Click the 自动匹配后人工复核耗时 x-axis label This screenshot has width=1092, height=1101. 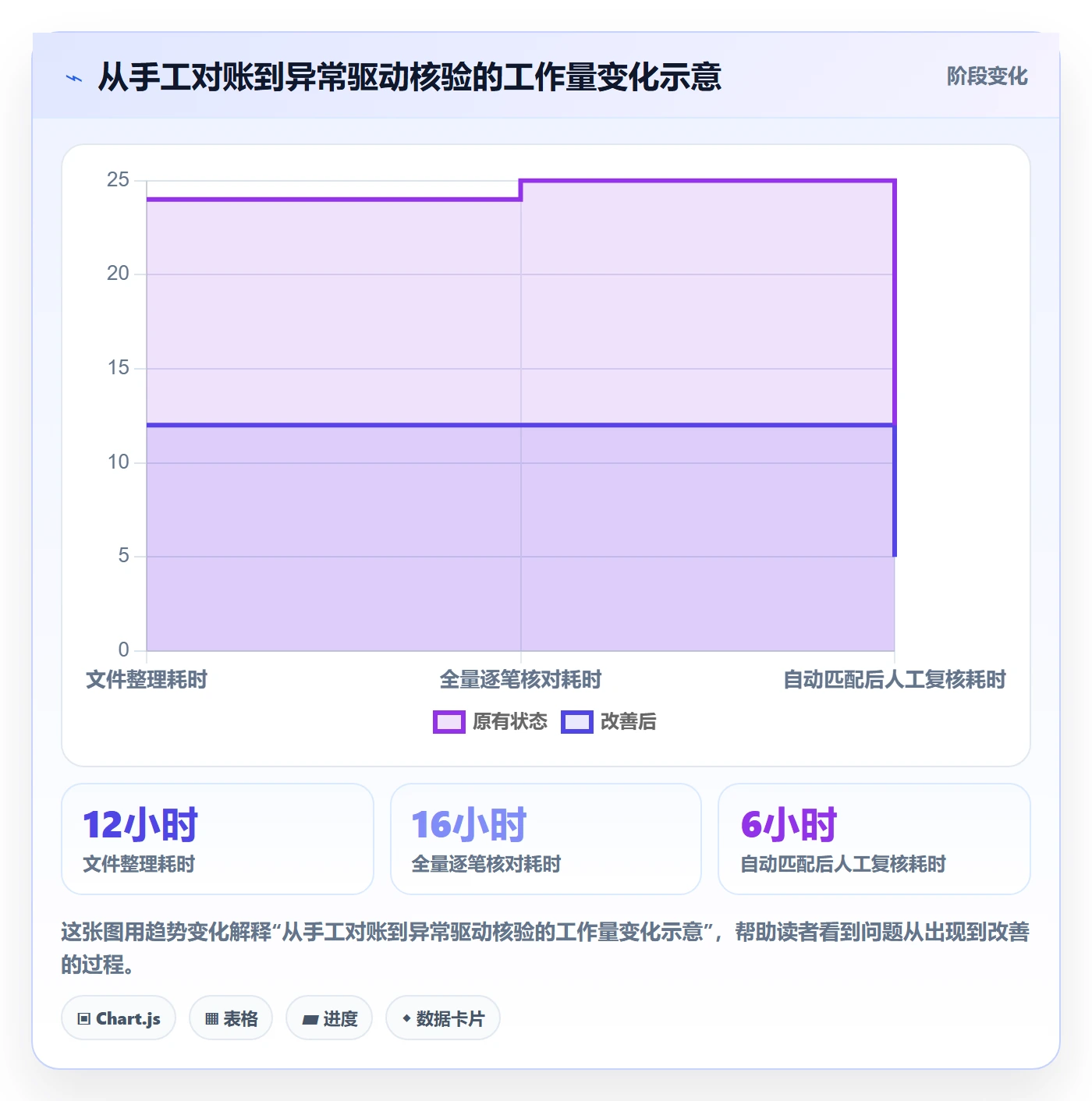895,680
